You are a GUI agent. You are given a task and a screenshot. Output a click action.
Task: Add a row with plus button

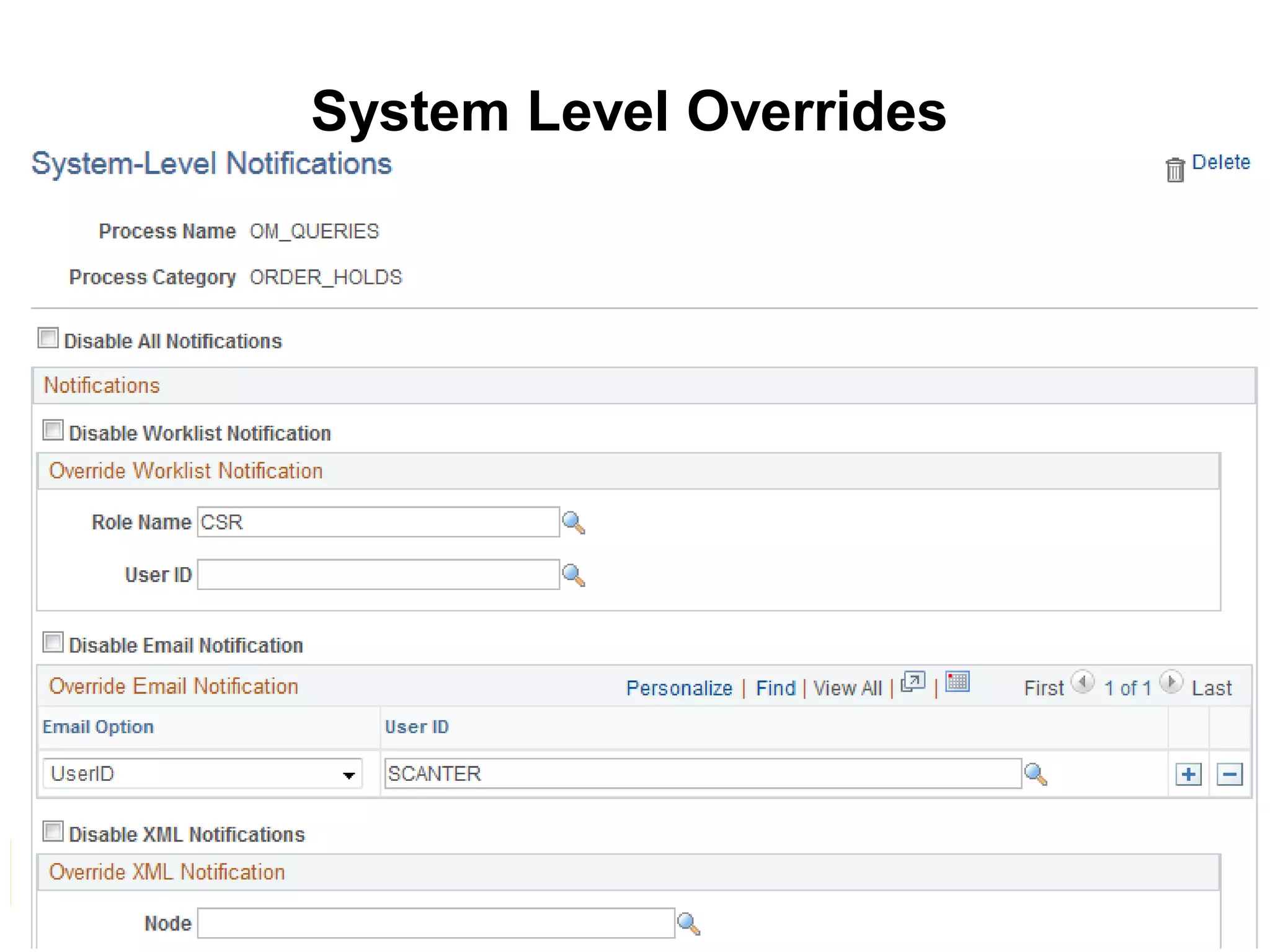(1188, 774)
